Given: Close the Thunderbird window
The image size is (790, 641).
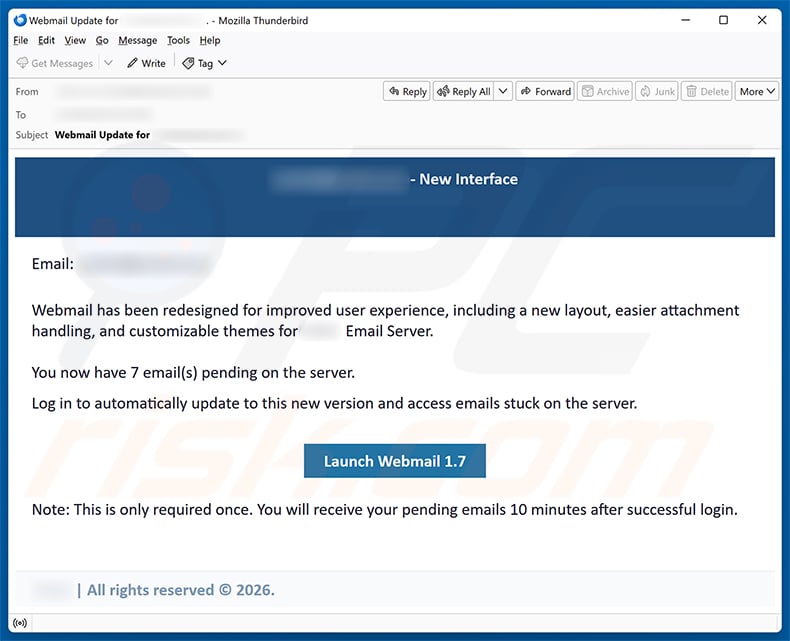Looking at the screenshot, I should pyautogui.click(x=762, y=20).
